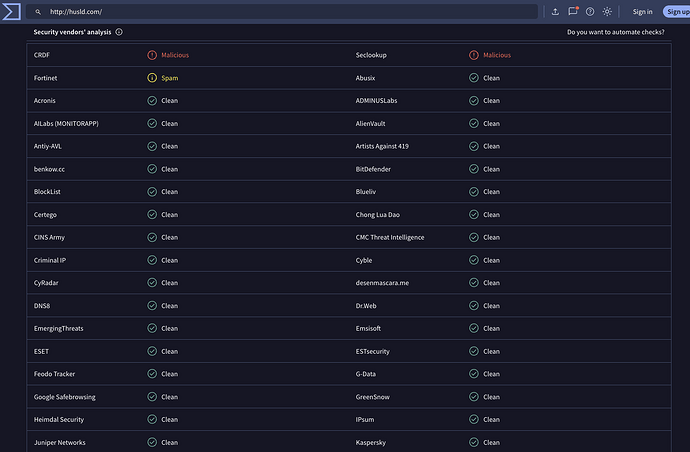Click the Kaspersky clean checkmark icon
The height and width of the screenshot is (452, 690).
[x=474, y=442]
